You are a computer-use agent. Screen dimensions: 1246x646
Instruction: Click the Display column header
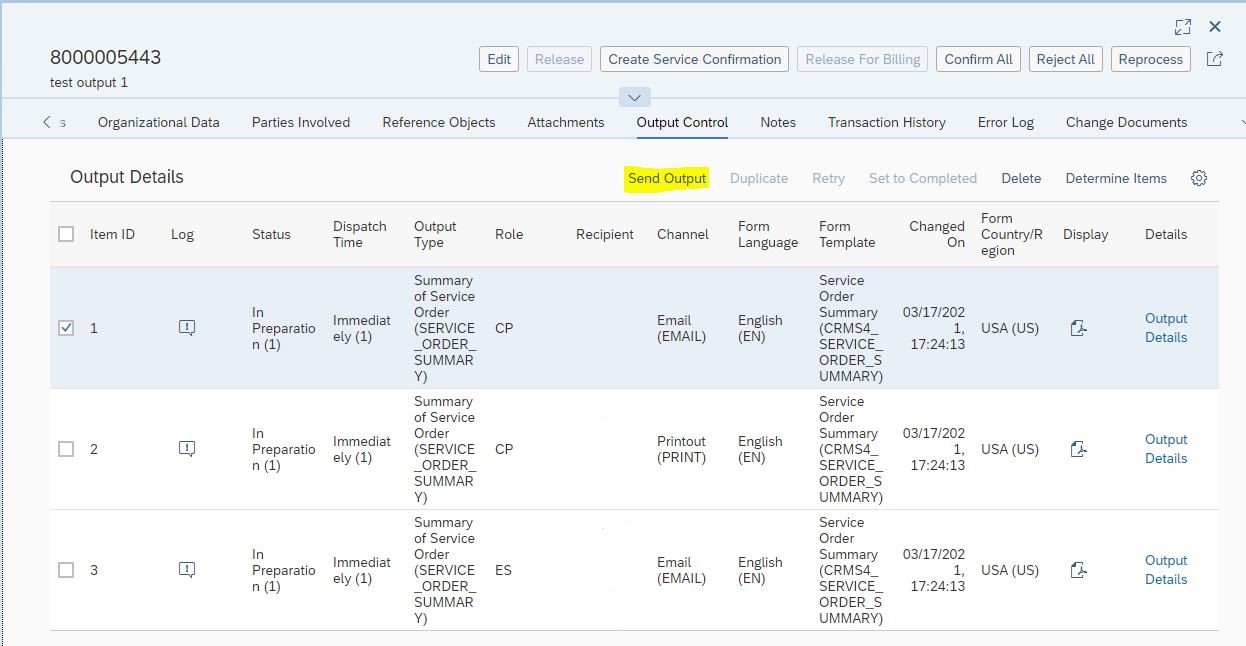click(x=1086, y=234)
